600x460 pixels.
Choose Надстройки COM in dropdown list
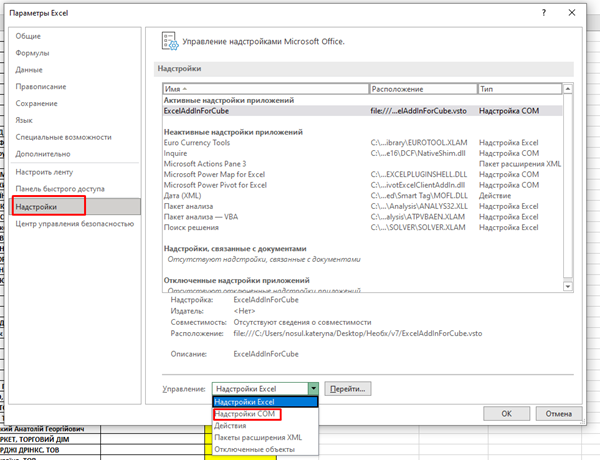click(265, 414)
